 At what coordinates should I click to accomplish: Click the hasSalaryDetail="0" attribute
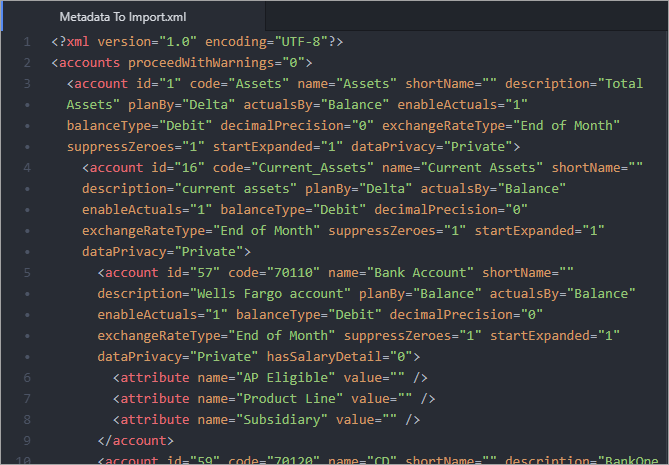[339, 357]
